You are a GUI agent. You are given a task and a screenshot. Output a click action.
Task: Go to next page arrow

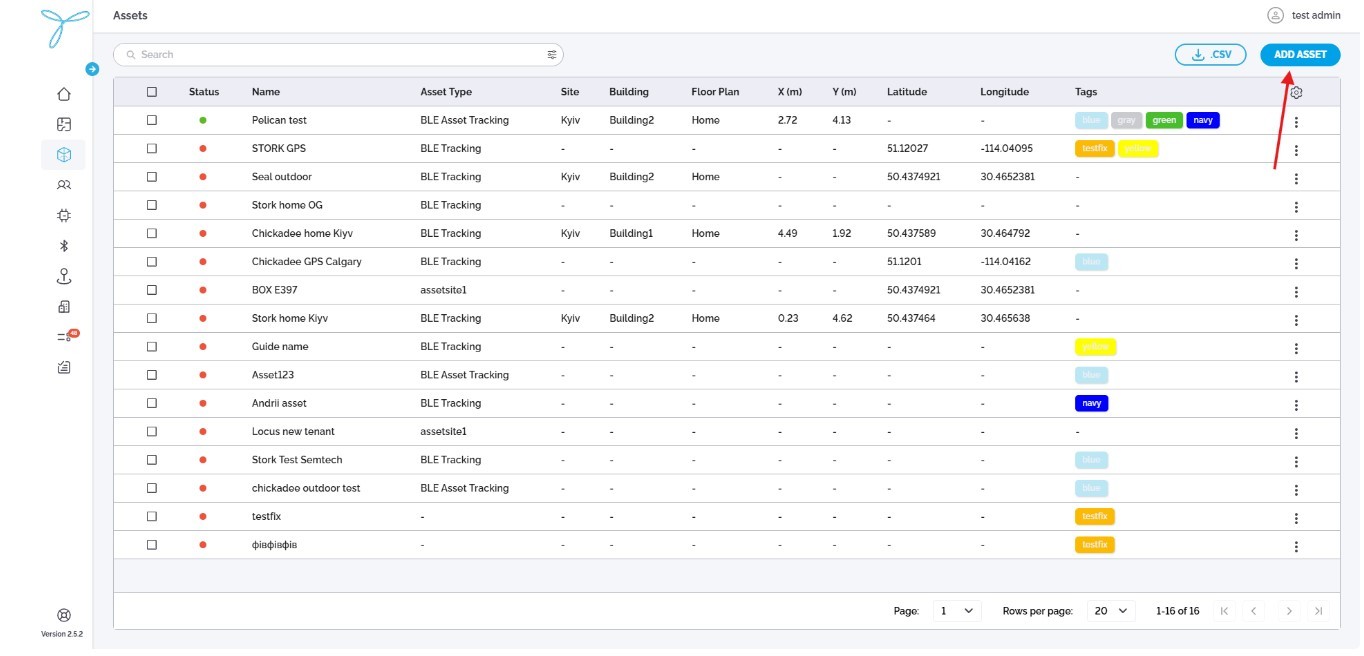1289,611
